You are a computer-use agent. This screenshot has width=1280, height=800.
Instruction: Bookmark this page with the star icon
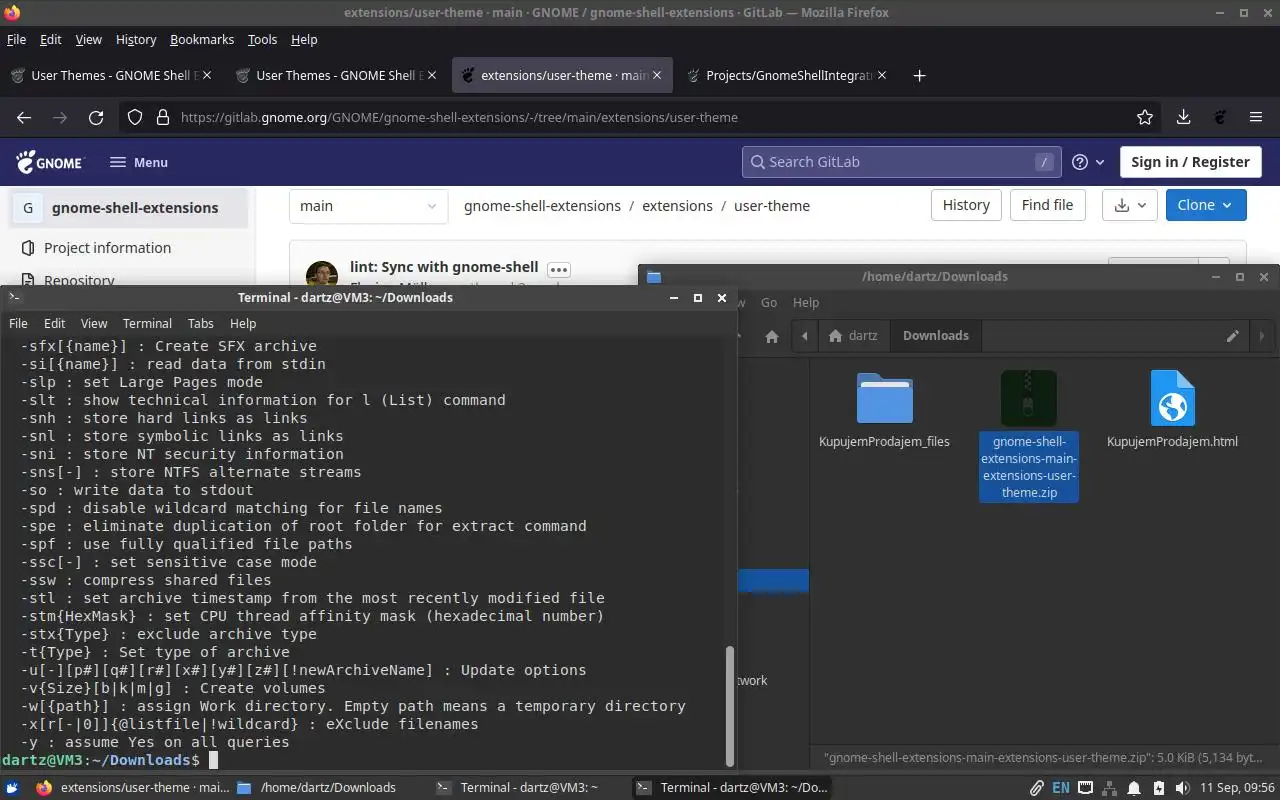pos(1145,117)
